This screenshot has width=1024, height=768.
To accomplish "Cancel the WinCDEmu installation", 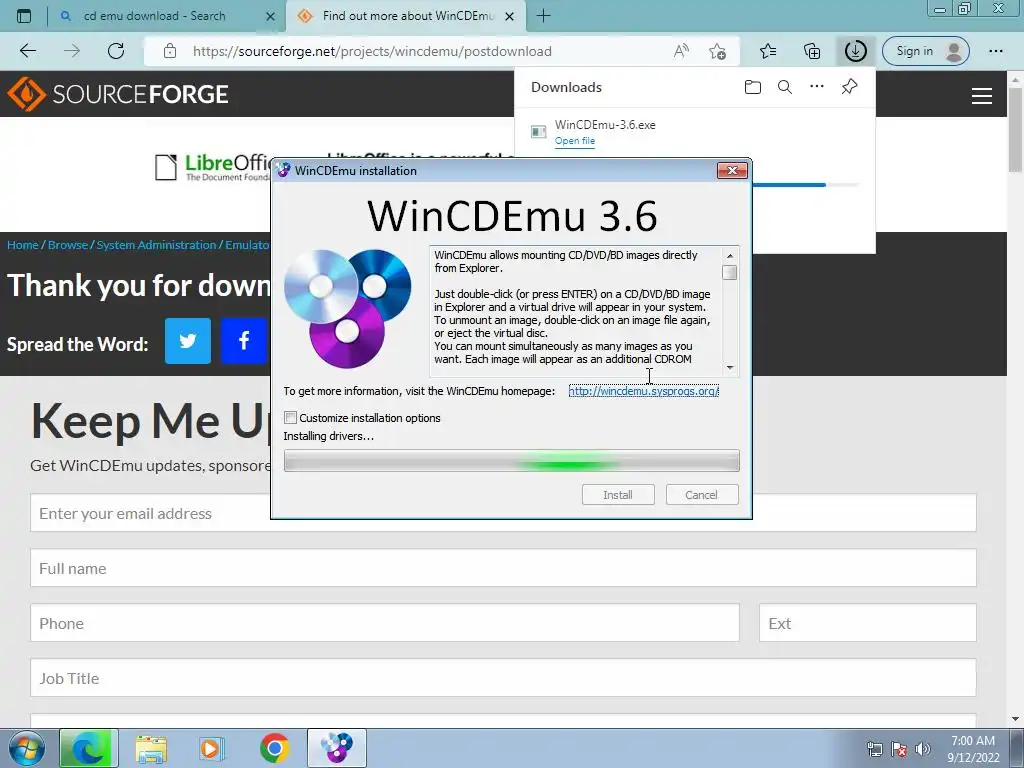I will click(x=701, y=495).
